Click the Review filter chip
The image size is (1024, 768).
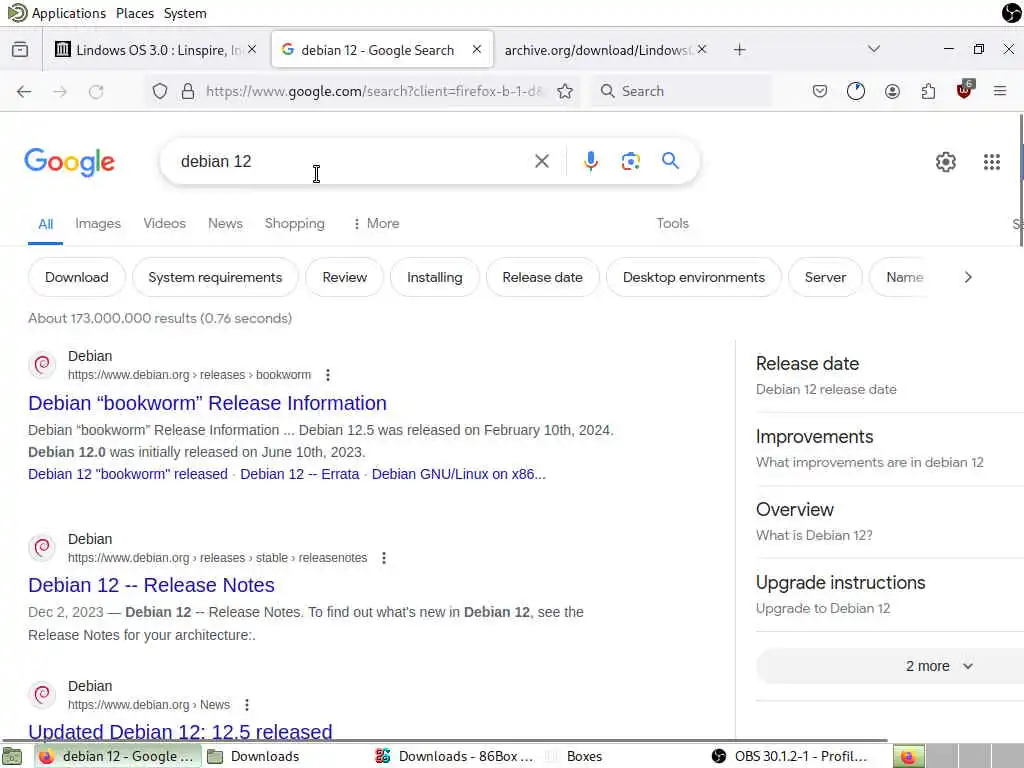[344, 277]
